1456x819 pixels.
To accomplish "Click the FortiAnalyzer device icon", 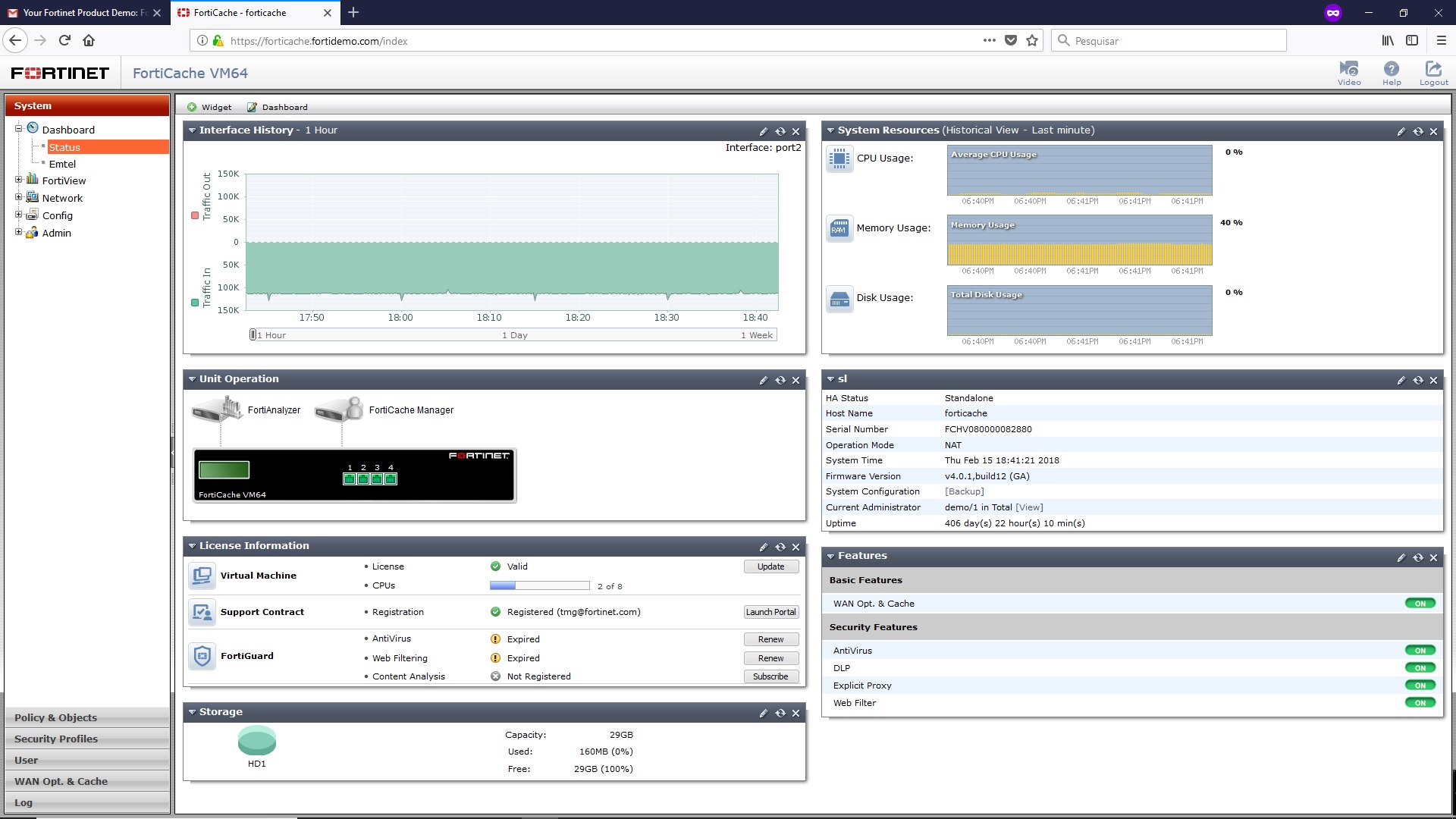I will (x=217, y=409).
